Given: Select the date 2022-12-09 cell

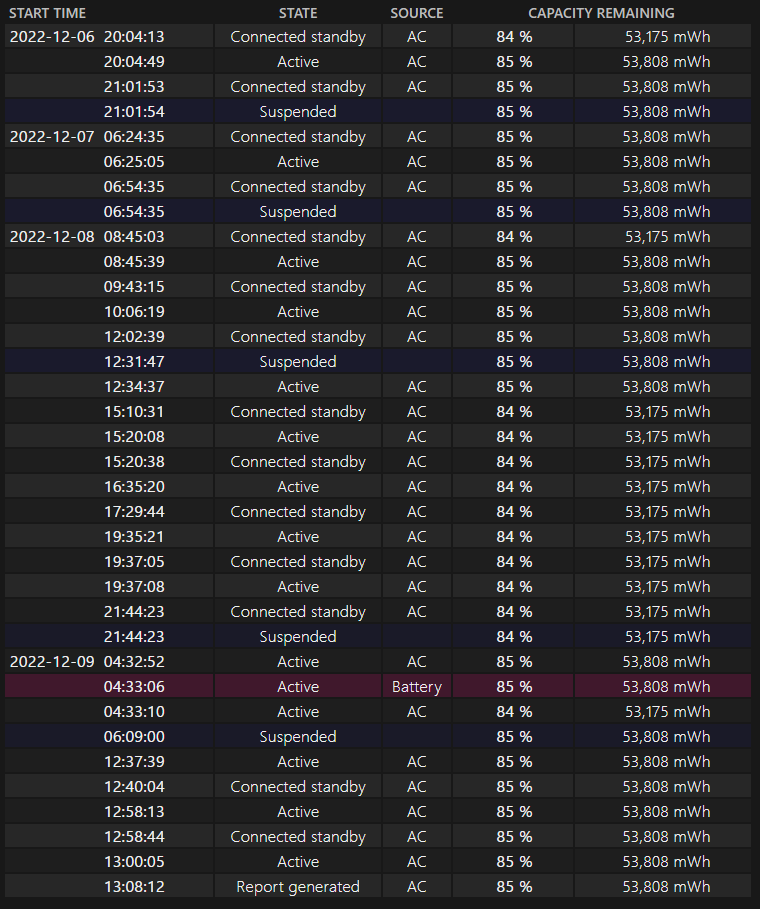Looking at the screenshot, I should (x=52, y=661).
